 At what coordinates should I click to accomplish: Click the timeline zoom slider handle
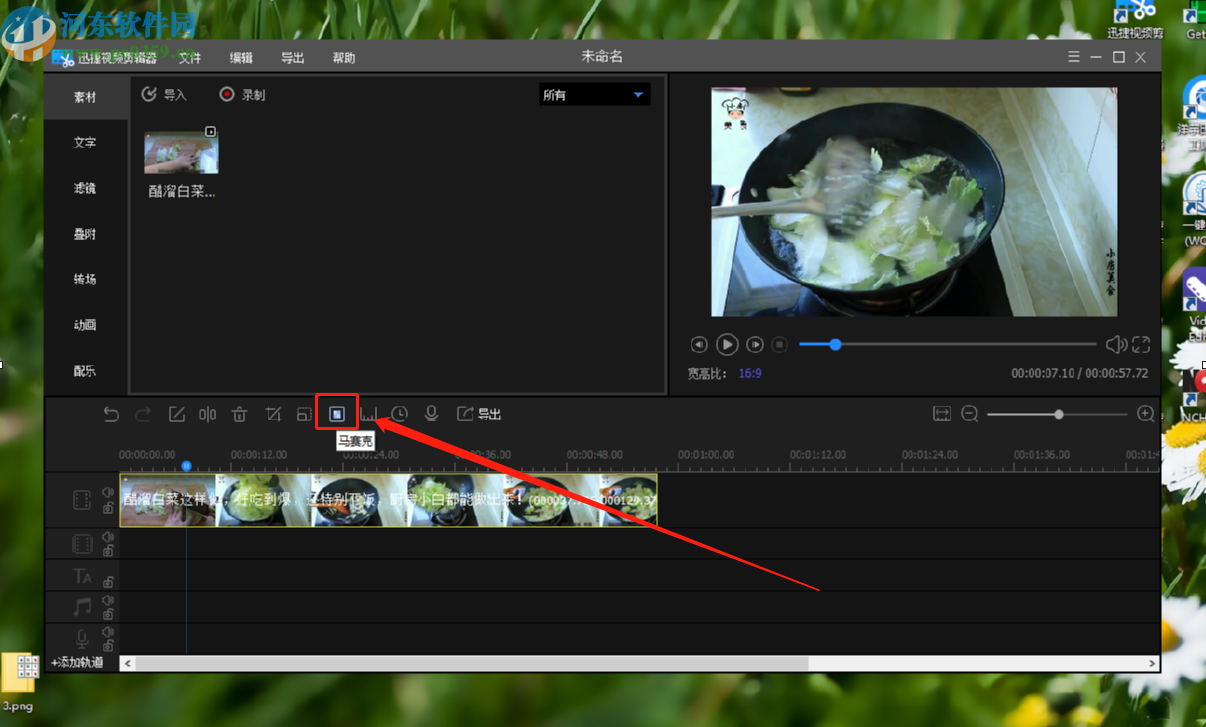pos(1059,414)
